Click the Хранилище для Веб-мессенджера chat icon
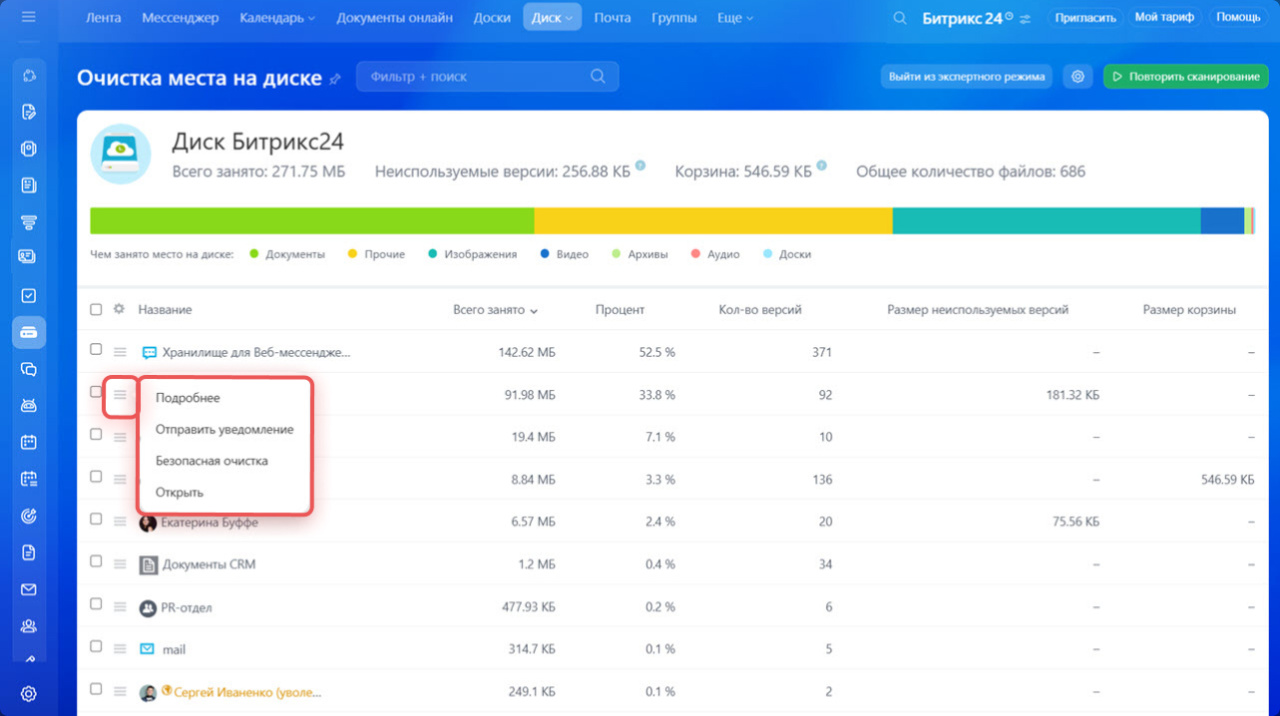 150,352
